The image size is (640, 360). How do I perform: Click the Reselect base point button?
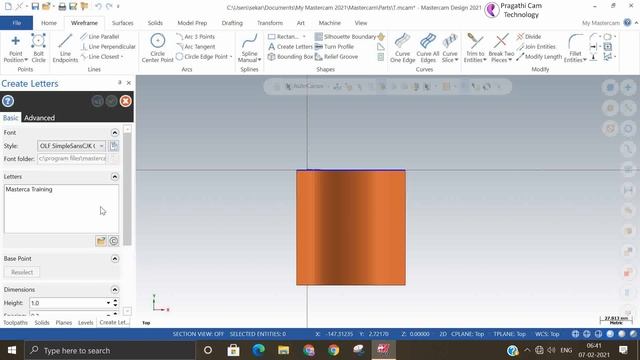click(22, 272)
